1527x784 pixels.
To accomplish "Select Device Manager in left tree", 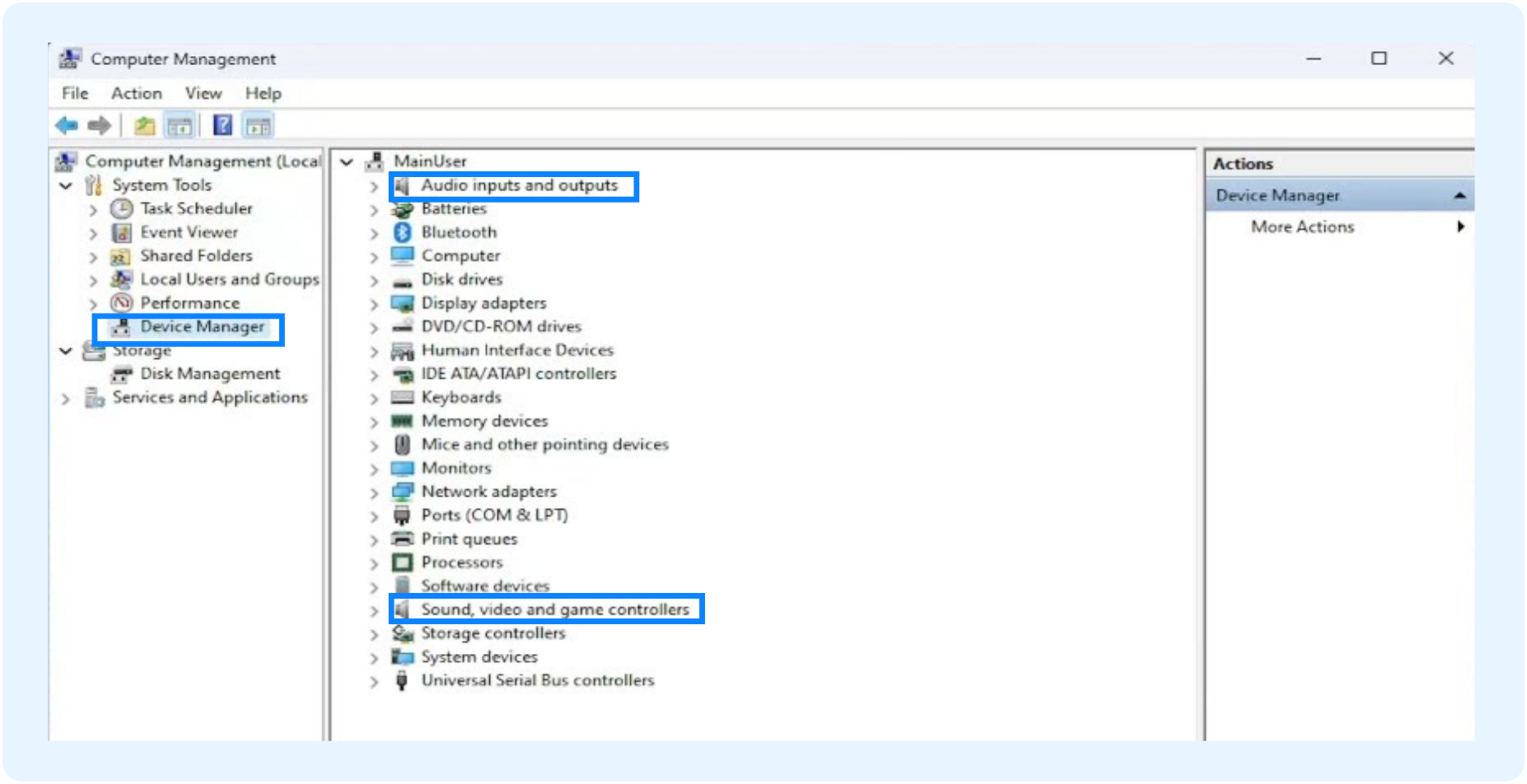I will click(x=202, y=327).
